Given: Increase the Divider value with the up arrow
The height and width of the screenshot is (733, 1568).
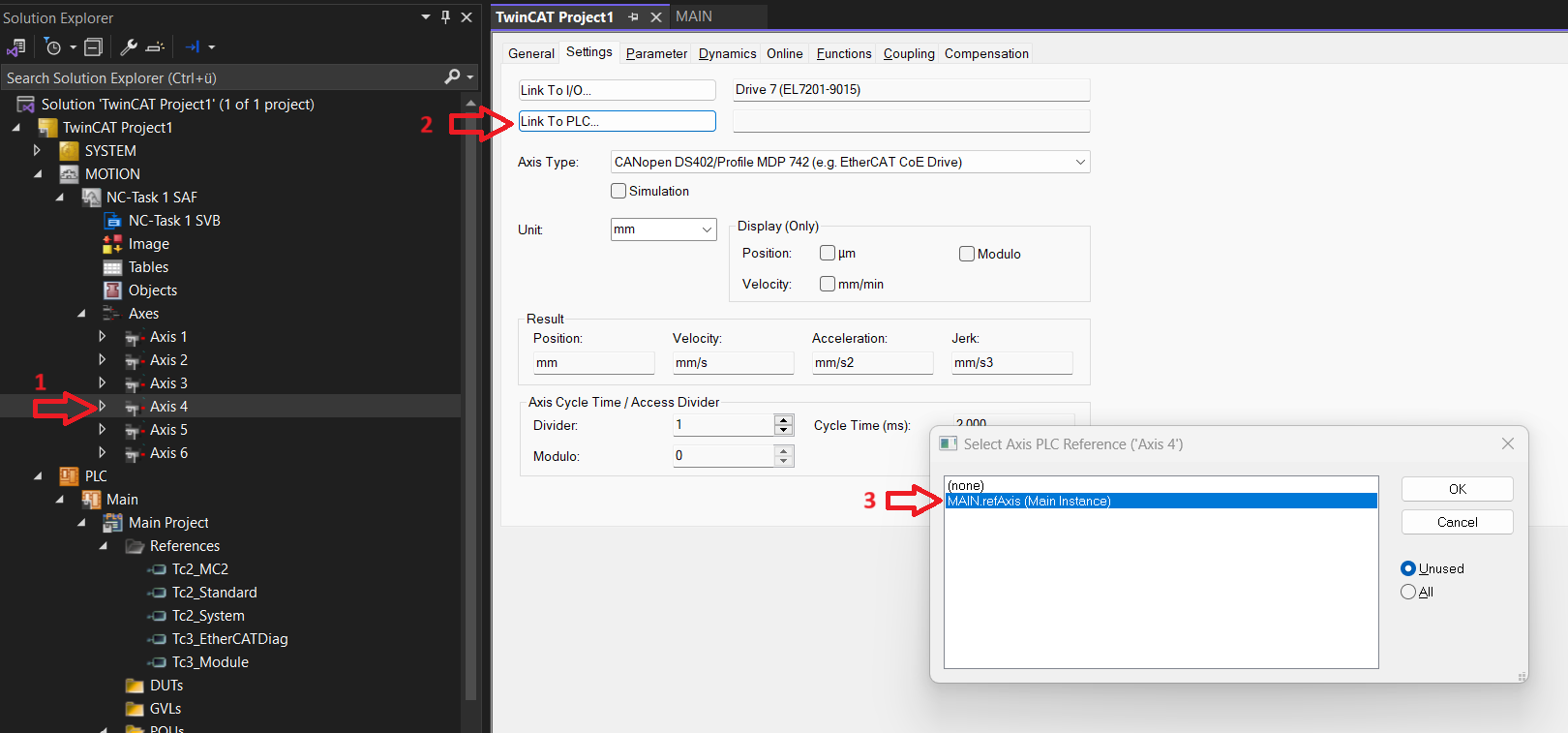Looking at the screenshot, I should click(784, 419).
